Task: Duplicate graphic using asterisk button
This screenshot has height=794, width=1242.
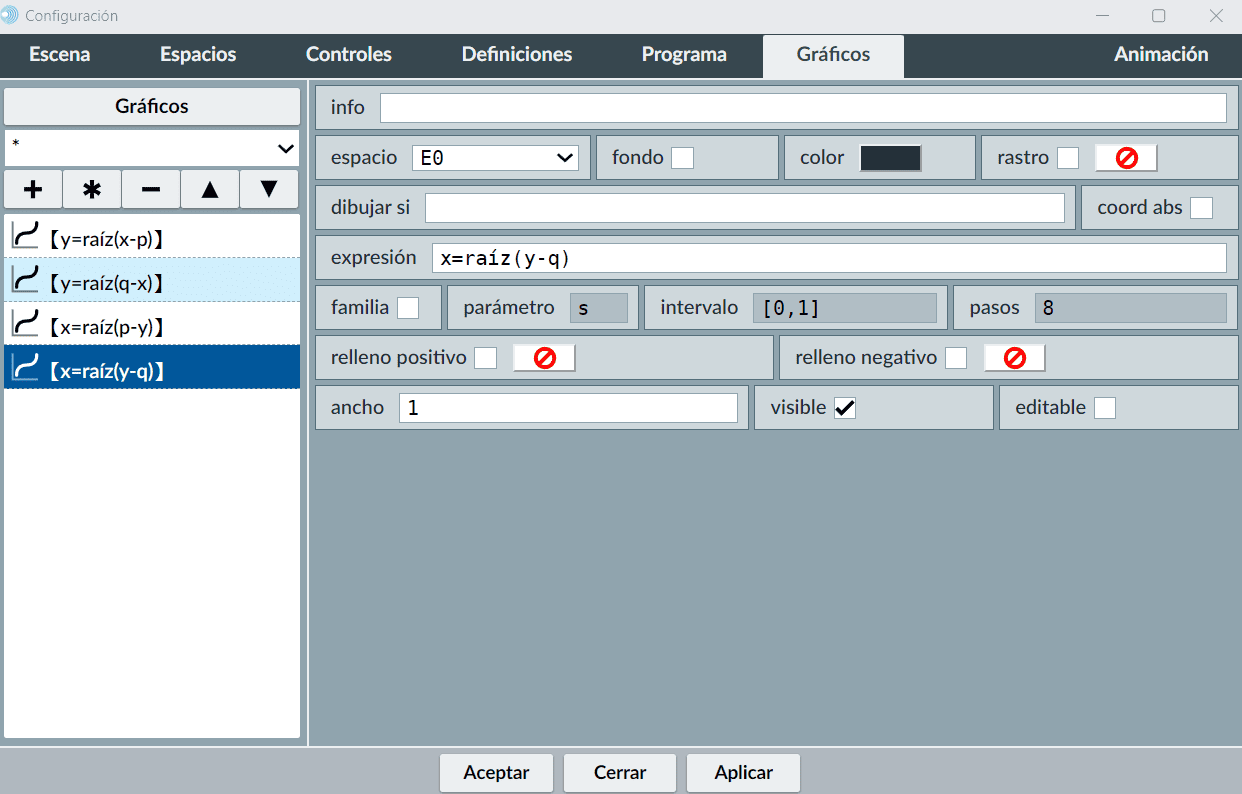Action: tap(92, 189)
